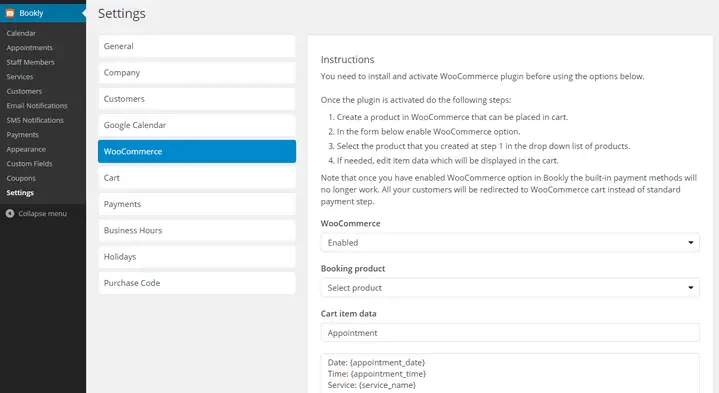Open the Cart settings tab
Image resolution: width=719 pixels, height=393 pixels.
pyautogui.click(x=197, y=178)
